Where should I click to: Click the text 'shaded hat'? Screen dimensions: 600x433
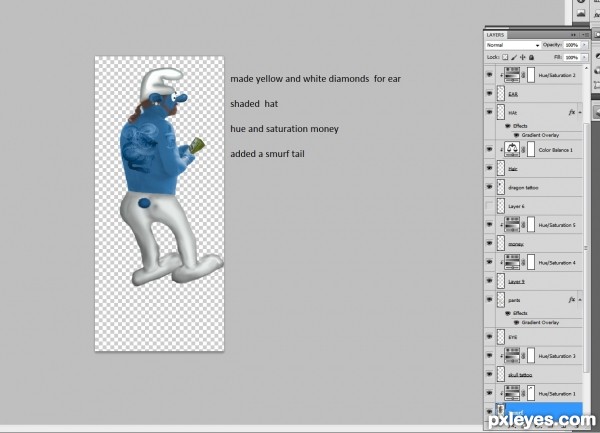coord(254,104)
